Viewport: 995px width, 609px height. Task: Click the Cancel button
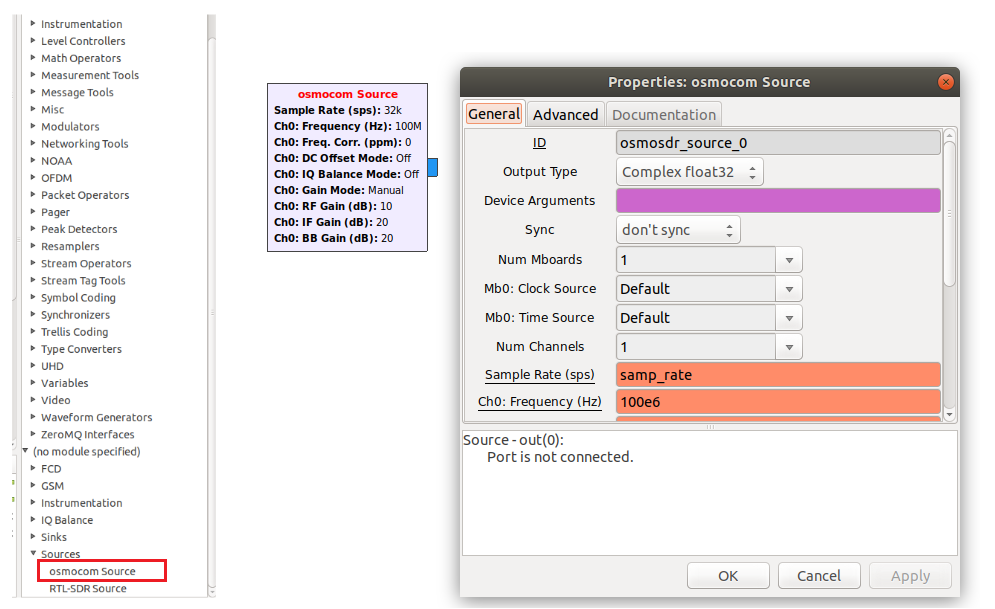pos(819,575)
